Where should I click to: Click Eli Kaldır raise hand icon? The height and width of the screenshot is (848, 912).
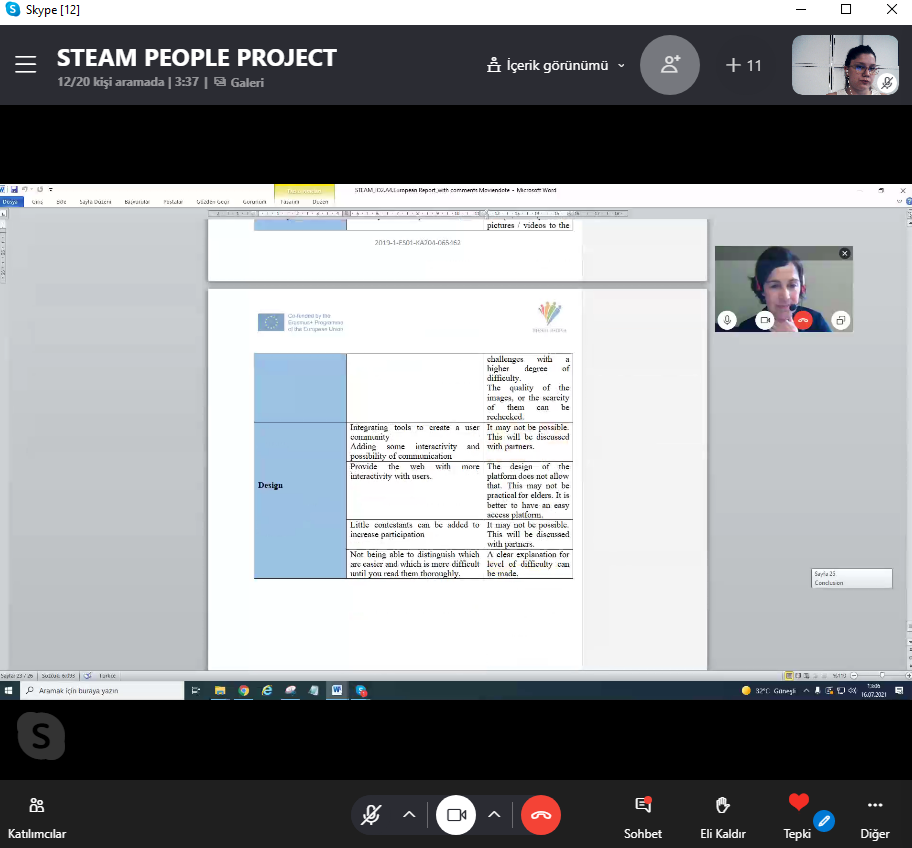pos(722,816)
